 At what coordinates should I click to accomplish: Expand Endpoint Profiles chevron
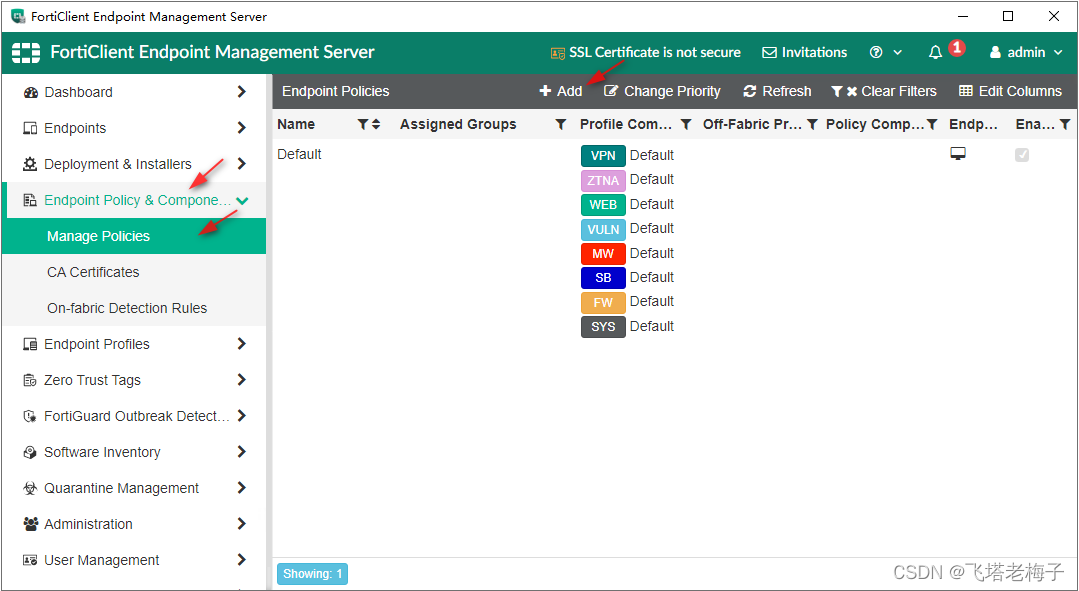click(x=242, y=343)
